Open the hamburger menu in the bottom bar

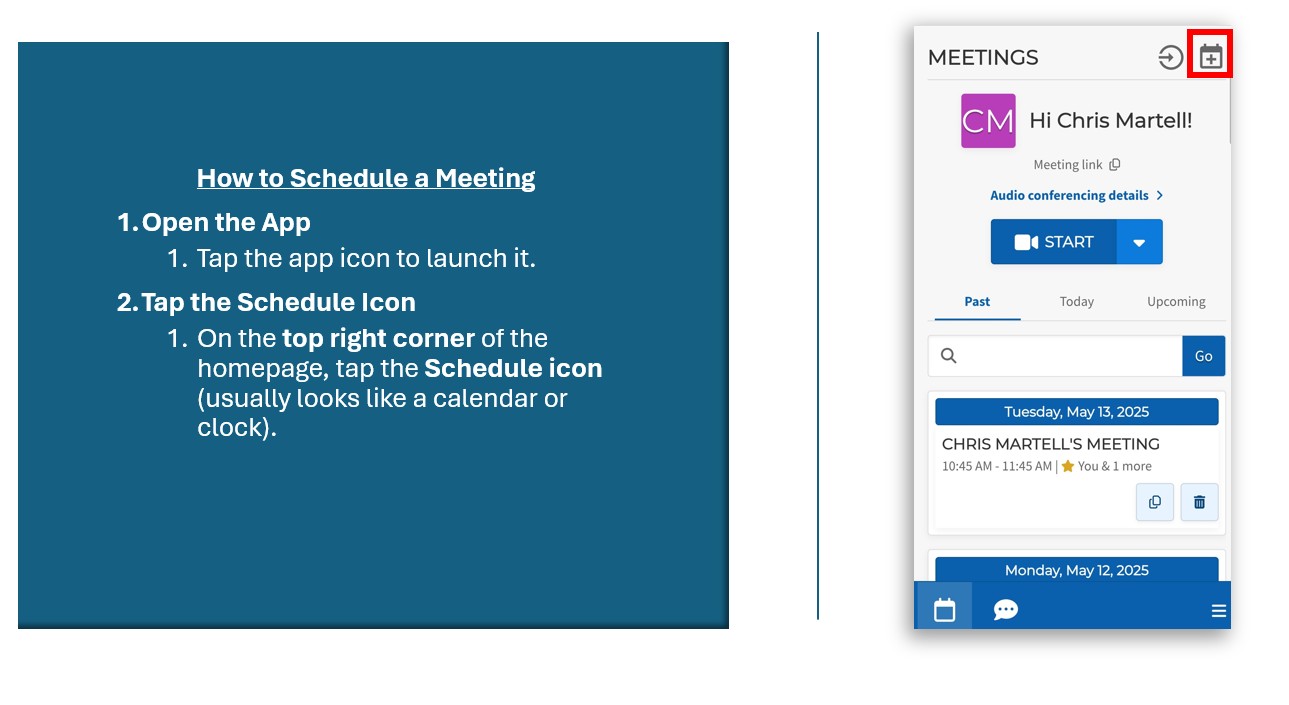1218,611
